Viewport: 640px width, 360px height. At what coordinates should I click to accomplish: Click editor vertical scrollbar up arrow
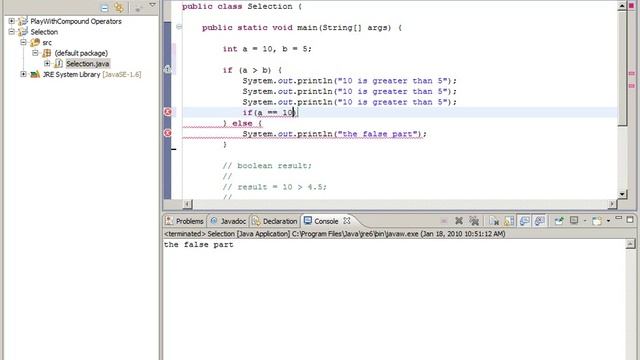pos(622,6)
